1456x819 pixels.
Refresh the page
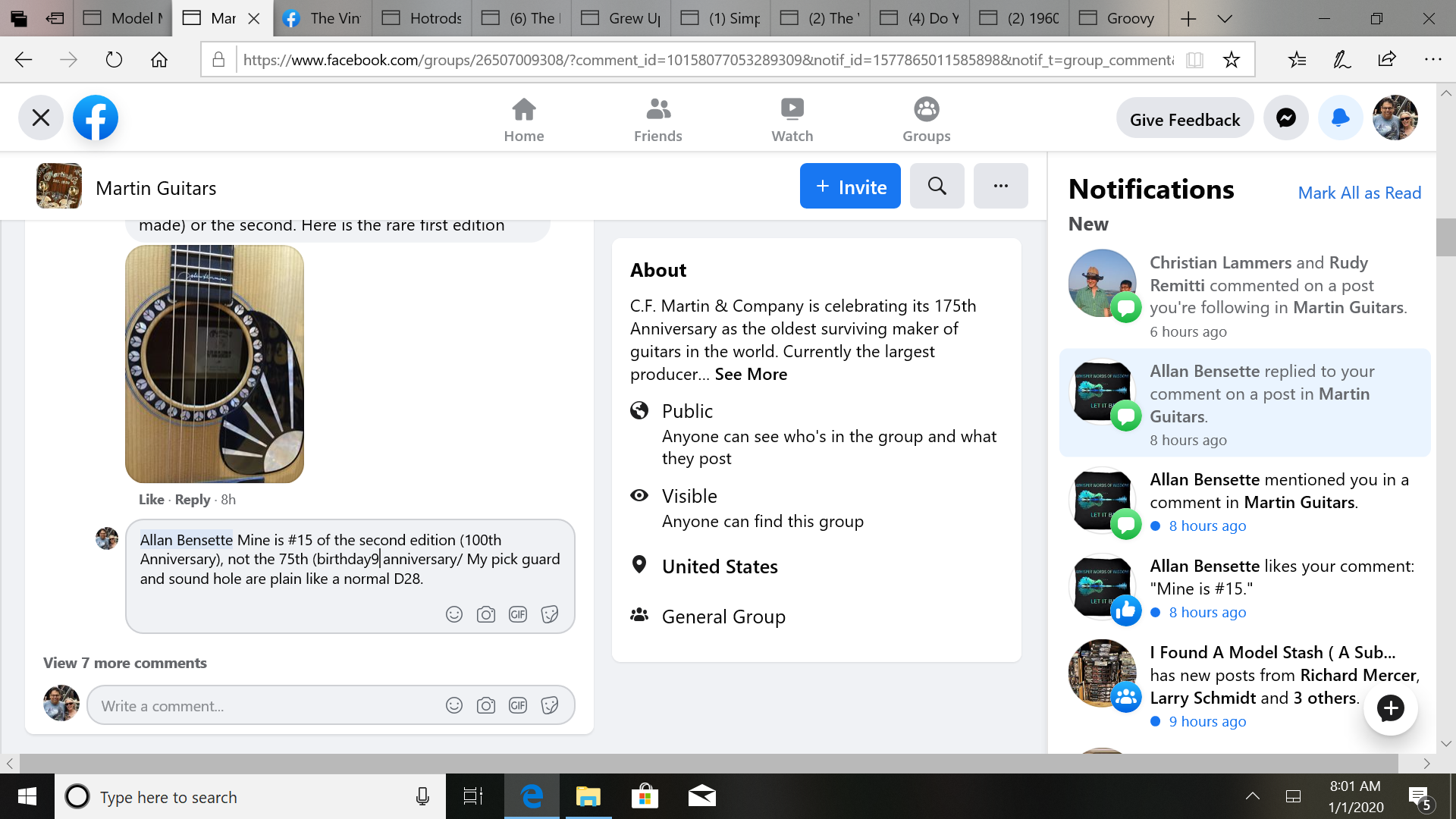[114, 59]
